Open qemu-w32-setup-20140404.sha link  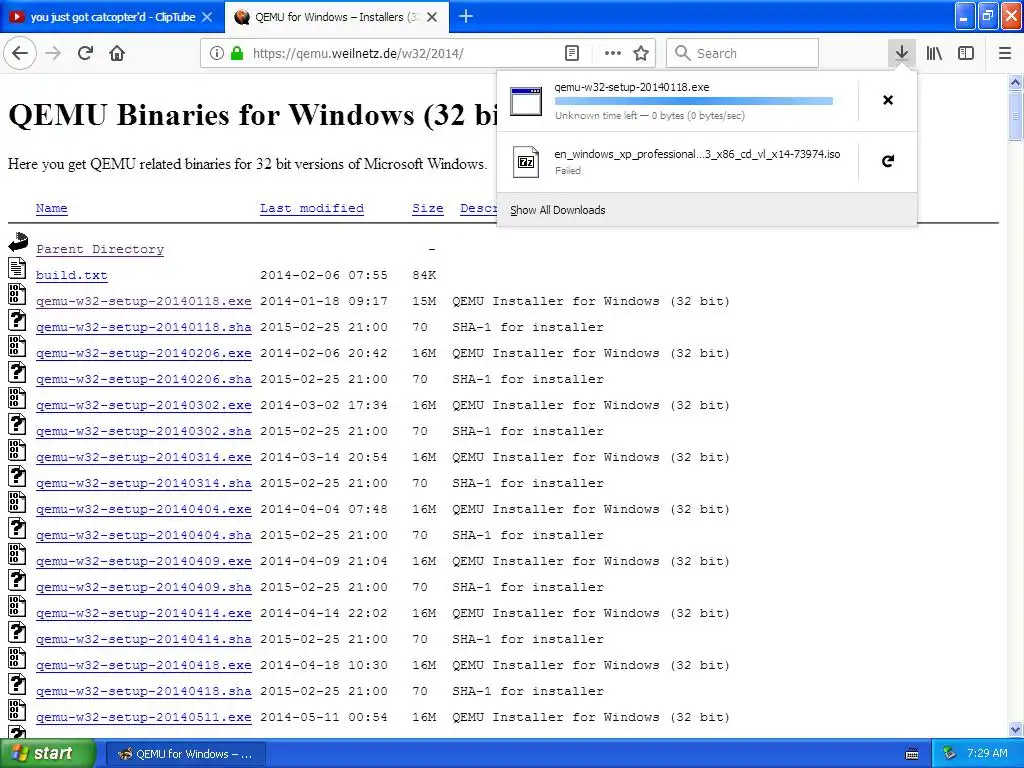click(144, 536)
